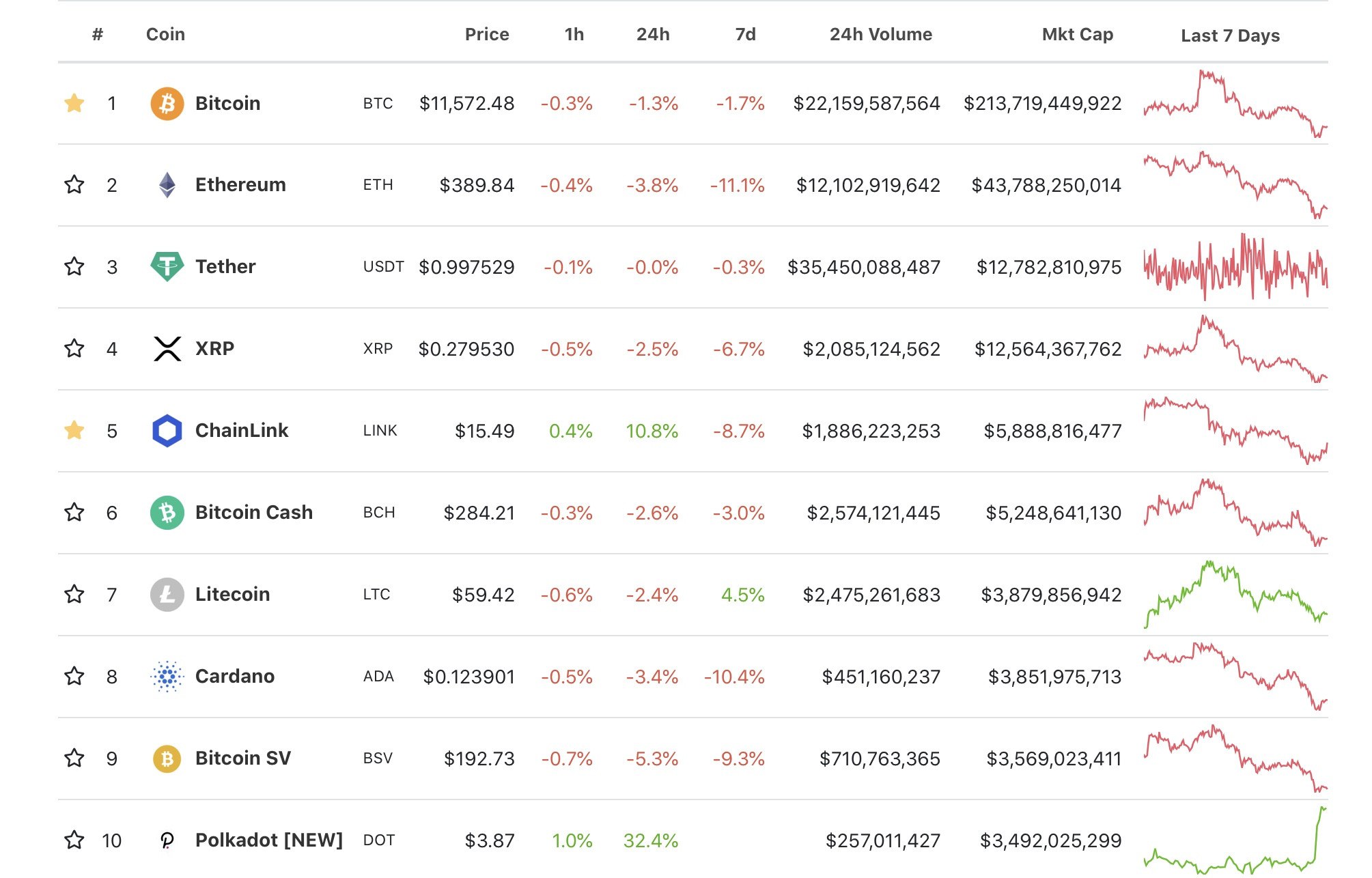Sort by the 24h change column header
The height and width of the screenshot is (878, 1372).
click(x=653, y=34)
